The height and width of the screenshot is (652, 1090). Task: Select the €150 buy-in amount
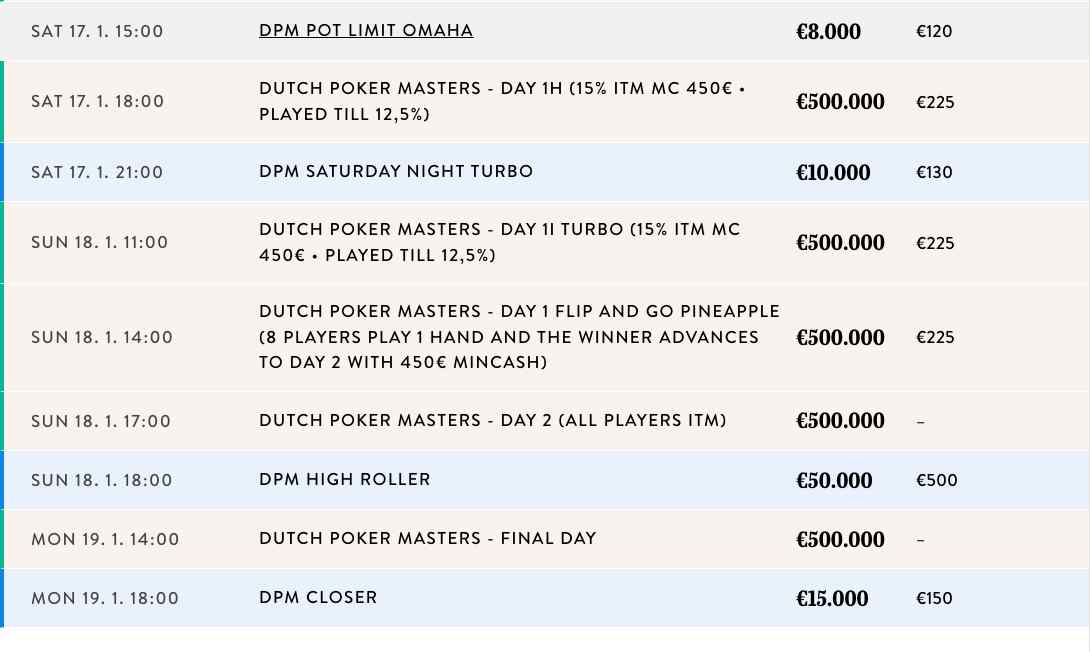click(934, 599)
